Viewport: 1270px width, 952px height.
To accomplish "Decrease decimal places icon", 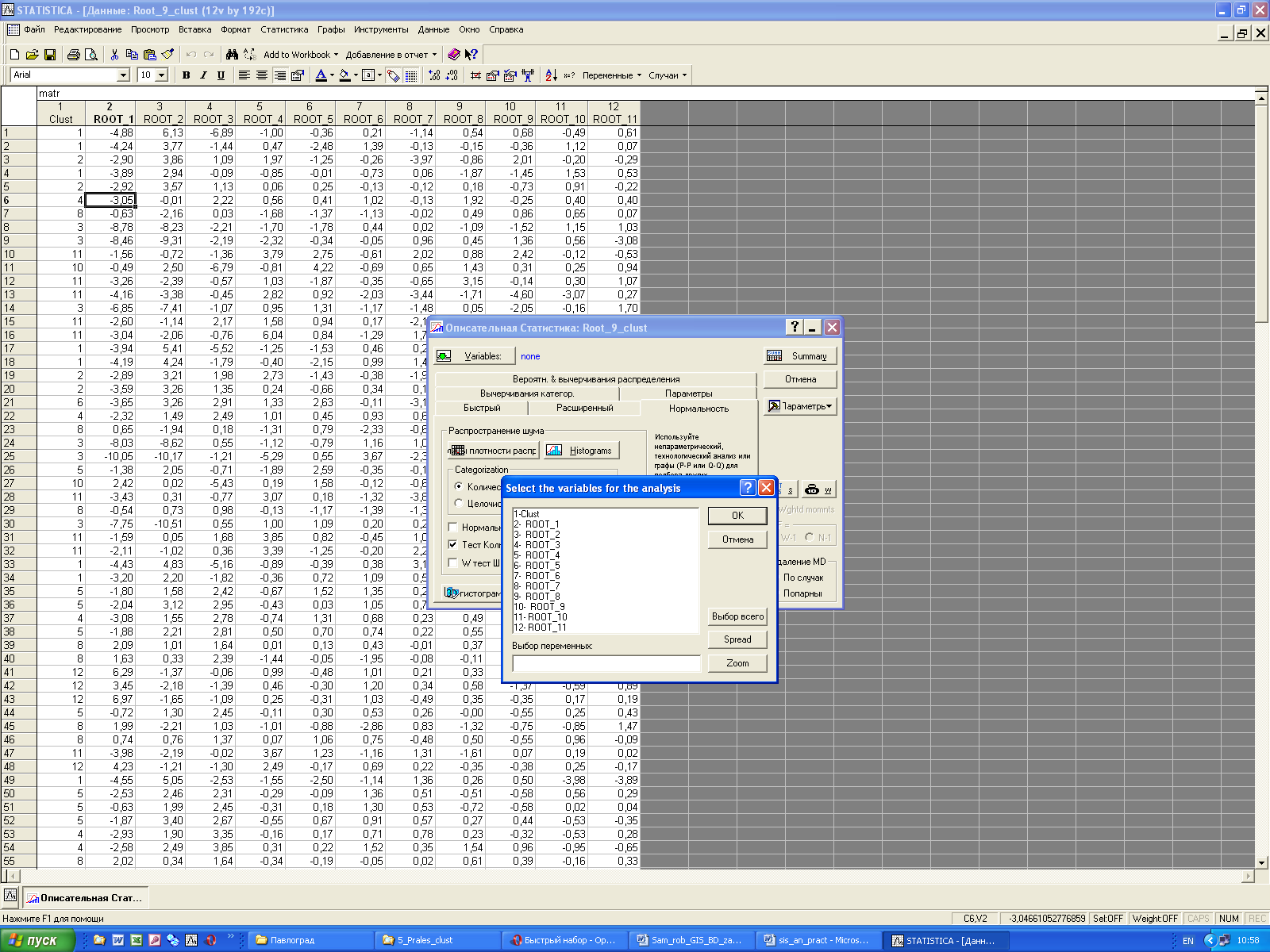I will tap(452, 75).
